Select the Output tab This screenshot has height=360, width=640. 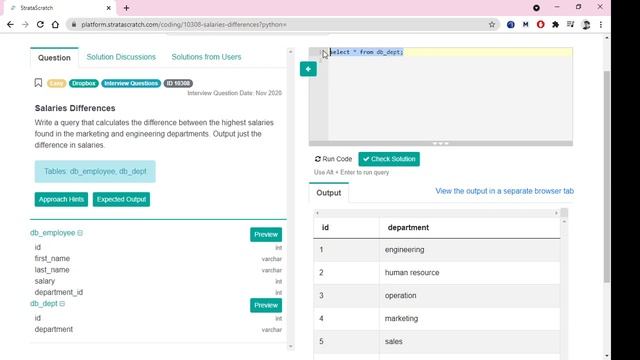click(329, 193)
